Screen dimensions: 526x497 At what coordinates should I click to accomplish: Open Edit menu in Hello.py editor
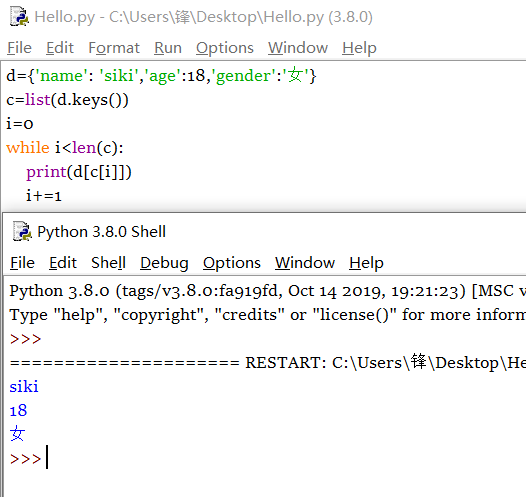tap(60, 48)
